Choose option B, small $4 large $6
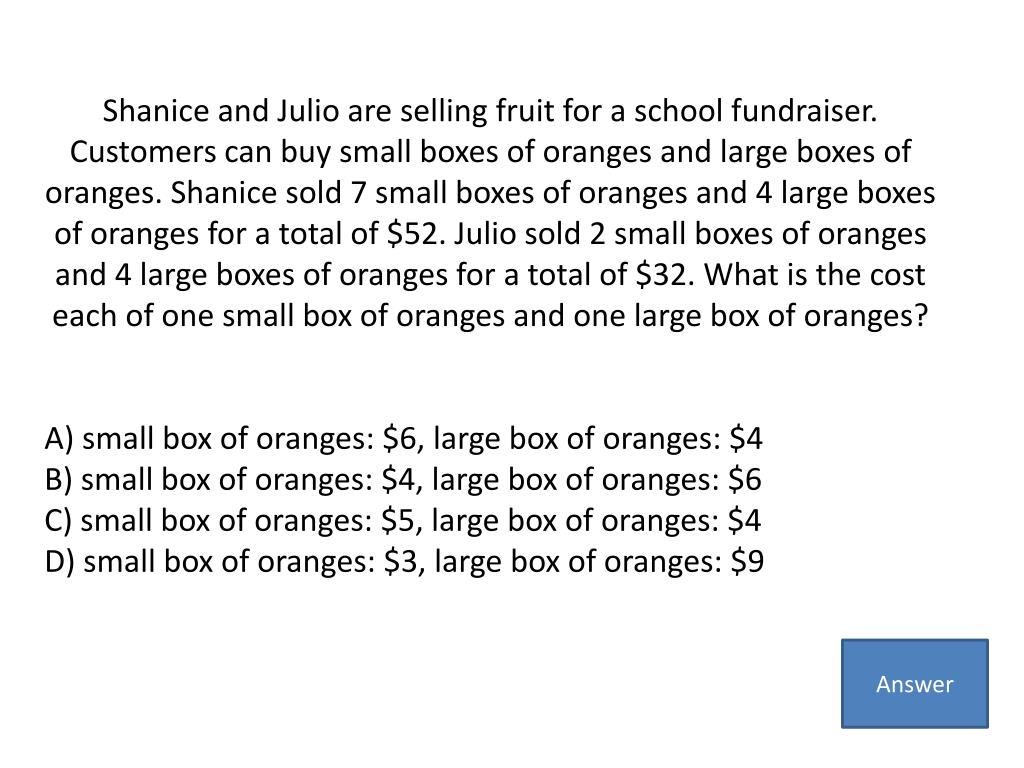Viewport: 1024px width, 768px height. [403, 479]
